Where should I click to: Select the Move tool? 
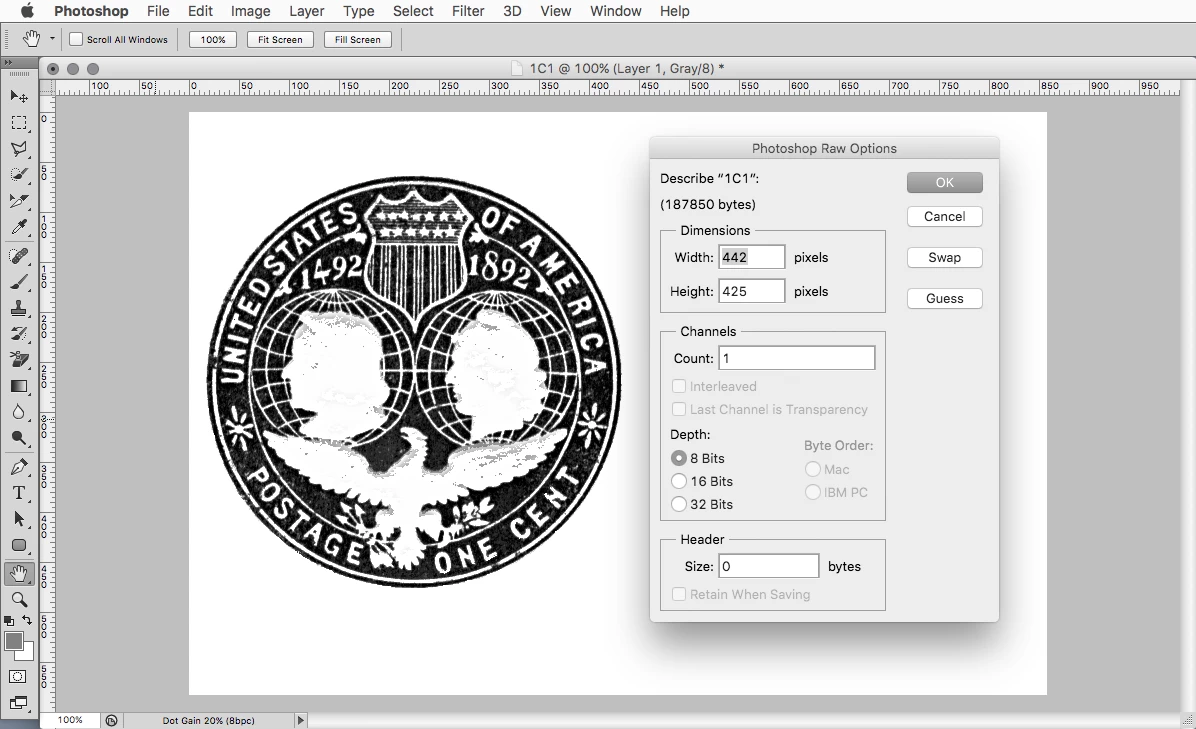click(19, 96)
